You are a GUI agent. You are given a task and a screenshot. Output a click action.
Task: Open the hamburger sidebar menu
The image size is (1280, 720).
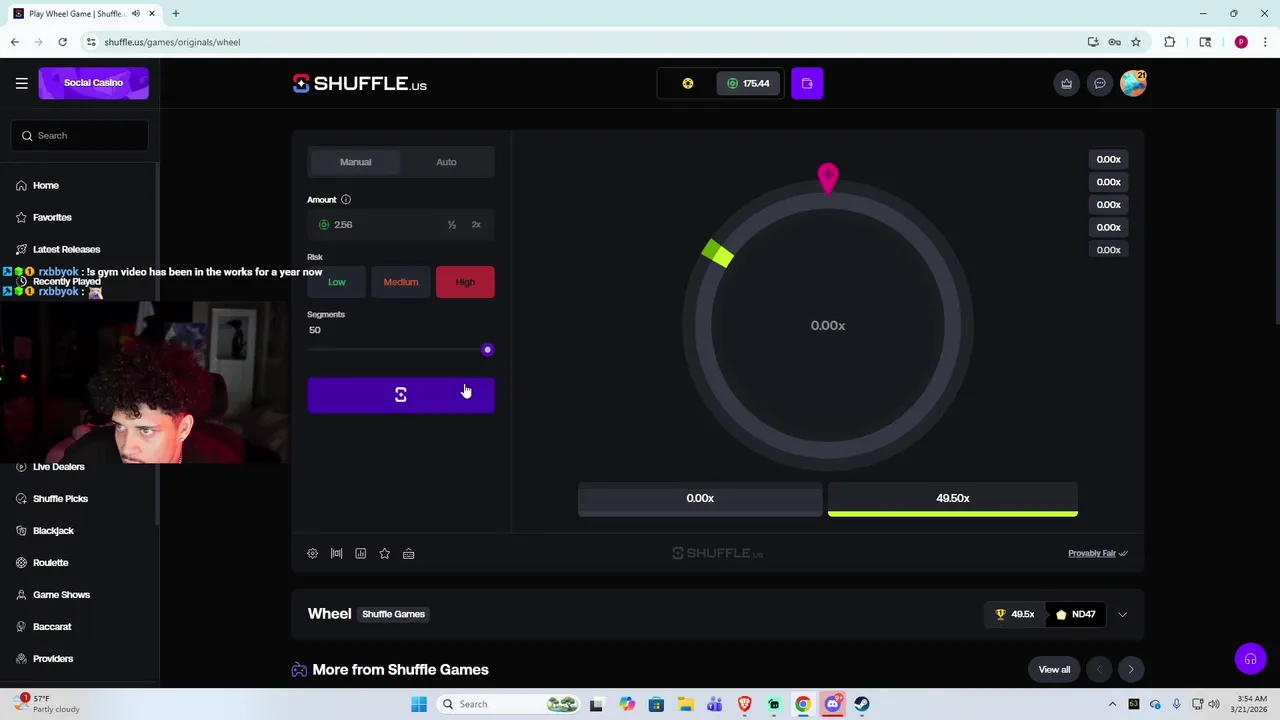(21, 83)
